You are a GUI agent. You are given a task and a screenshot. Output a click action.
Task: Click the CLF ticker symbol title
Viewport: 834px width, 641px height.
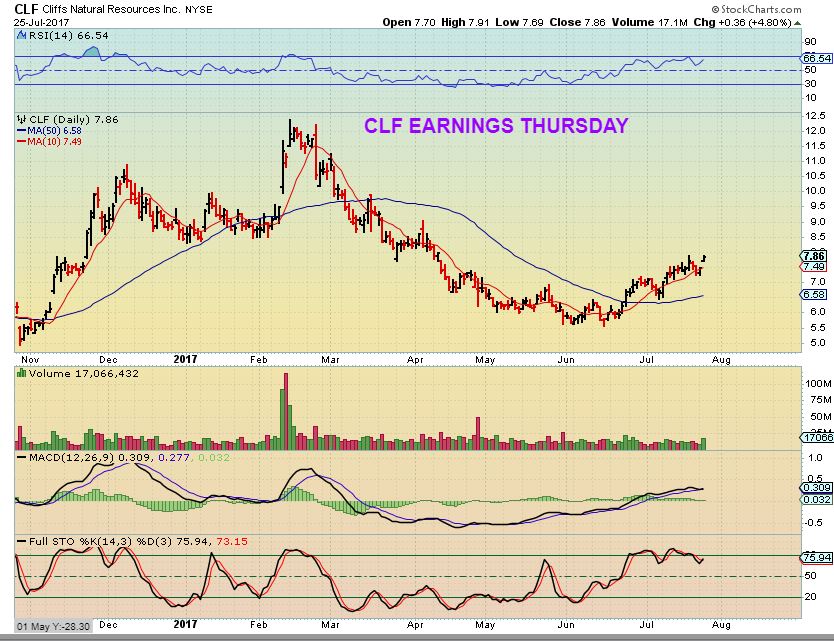(x=26, y=9)
